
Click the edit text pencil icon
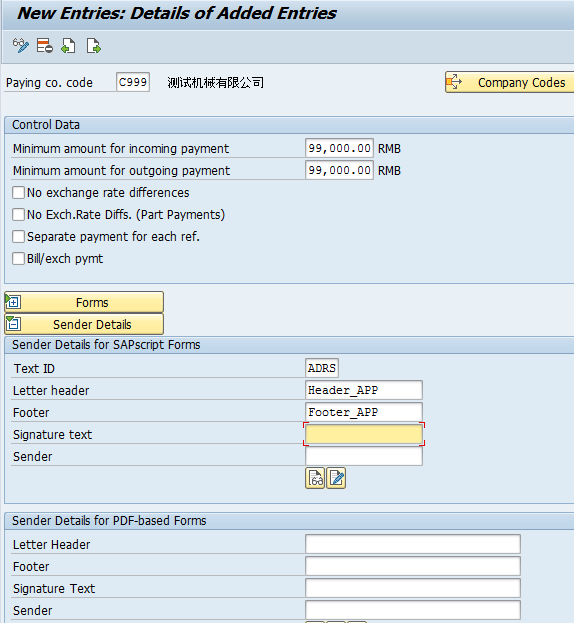coord(336,478)
